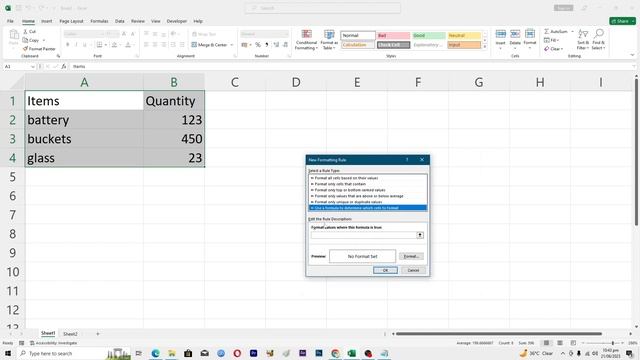640x360 pixels.
Task: Switch to Page Break Preview view
Action: click(573, 343)
